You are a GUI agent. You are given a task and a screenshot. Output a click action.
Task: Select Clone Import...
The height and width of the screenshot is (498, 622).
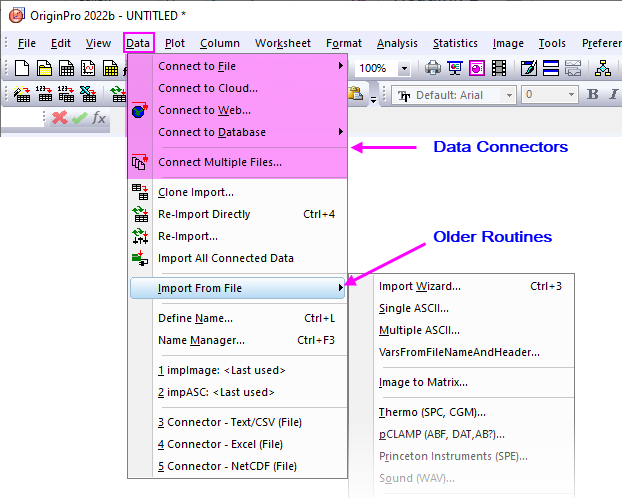point(237,192)
